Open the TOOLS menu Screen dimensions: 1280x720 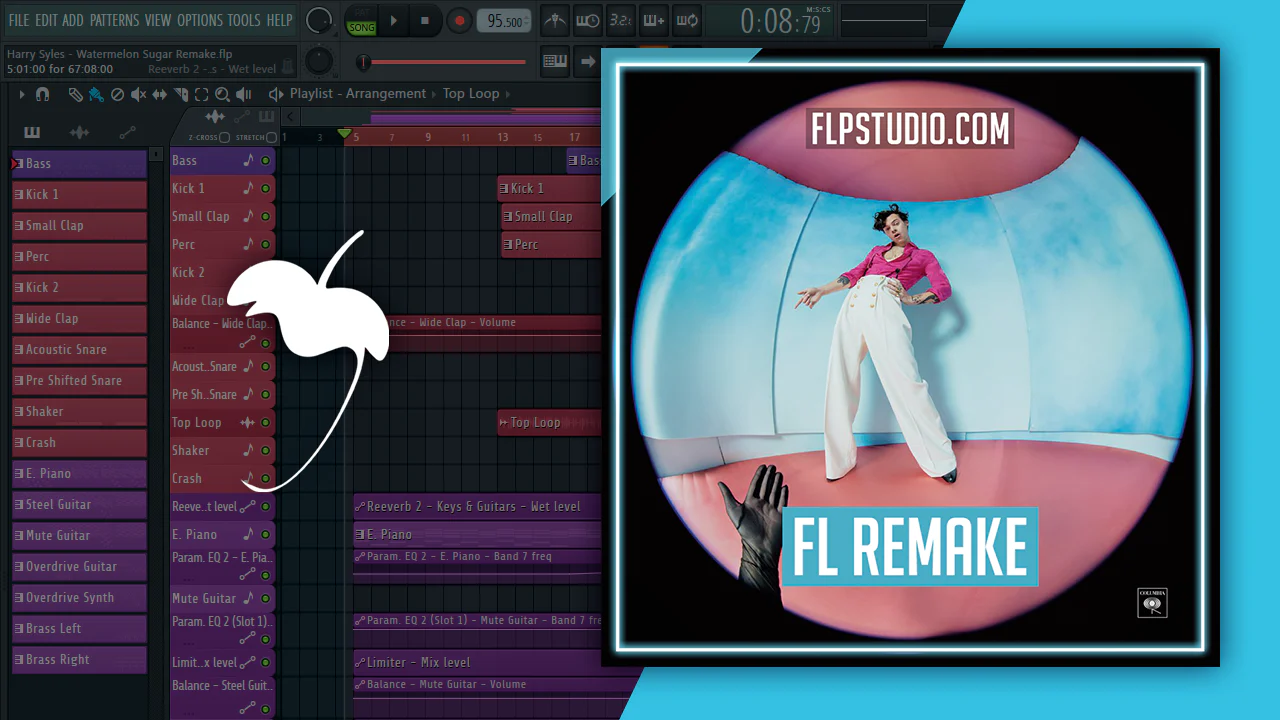tap(244, 20)
